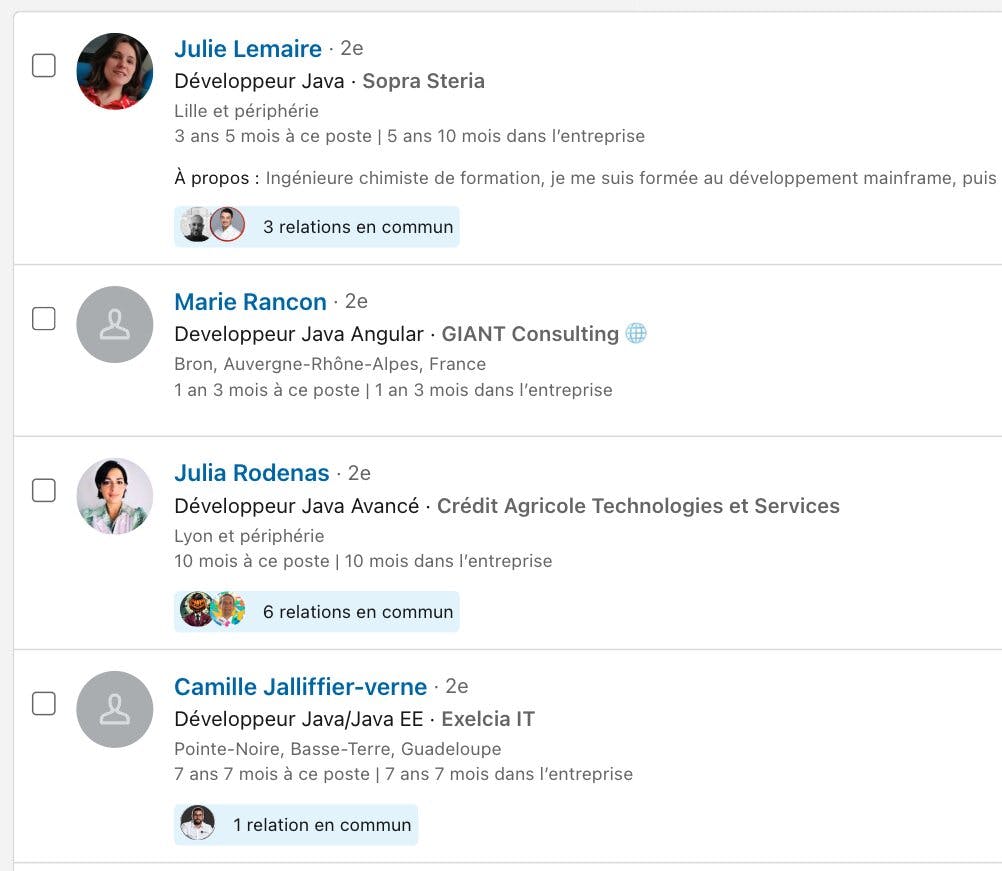This screenshot has height=871, width=1002.
Task: Tick the checkbox beside Marie Rancon
Action: click(44, 319)
